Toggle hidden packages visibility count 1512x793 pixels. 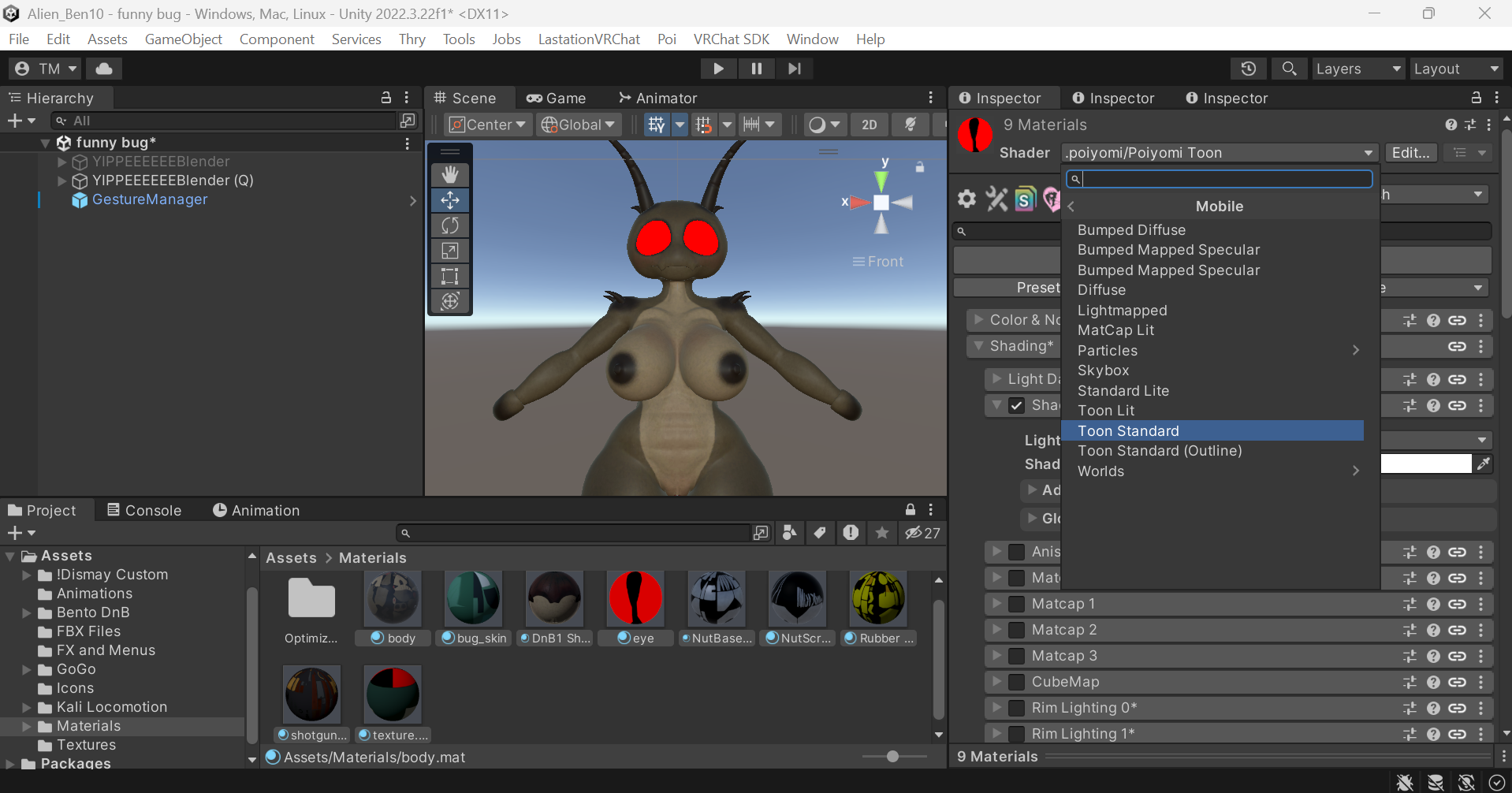[922, 534]
